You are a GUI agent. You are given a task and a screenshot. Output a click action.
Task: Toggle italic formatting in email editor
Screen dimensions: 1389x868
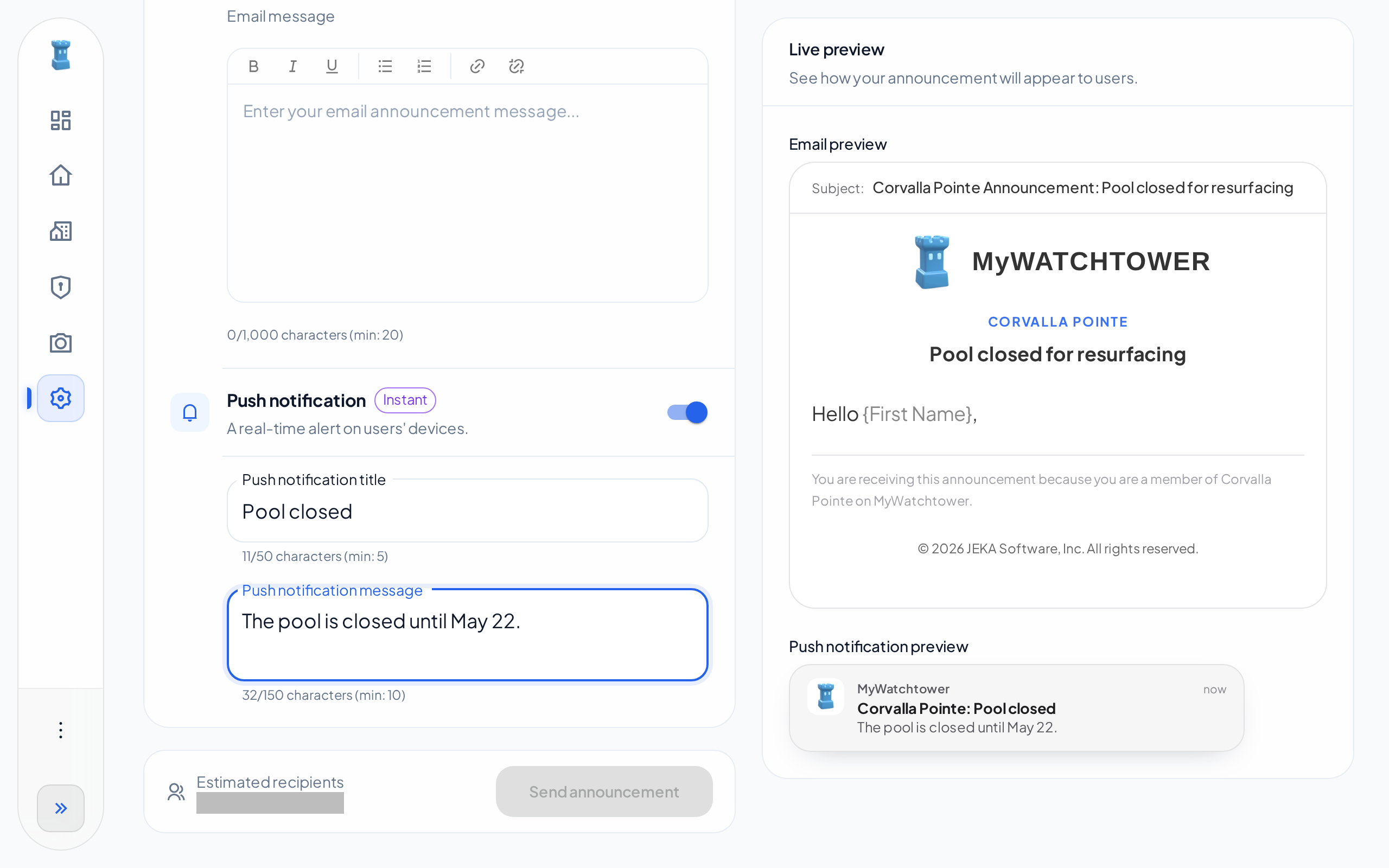pos(293,67)
